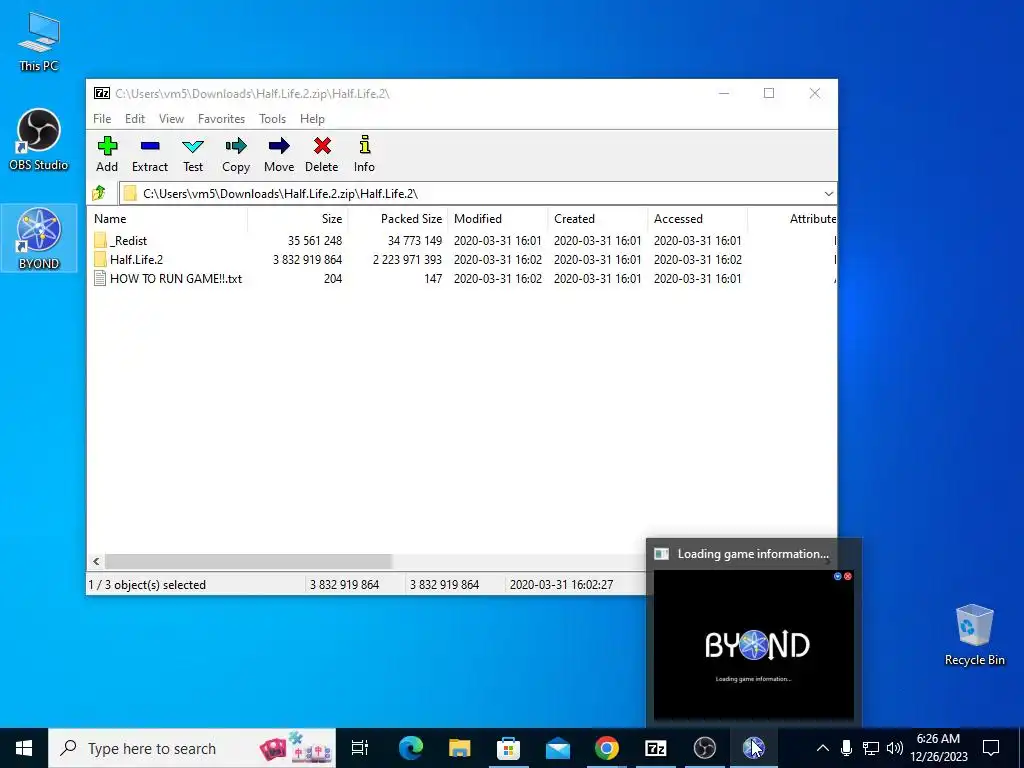Sort by the Name column header
This screenshot has height=768, width=1024.
(167, 219)
